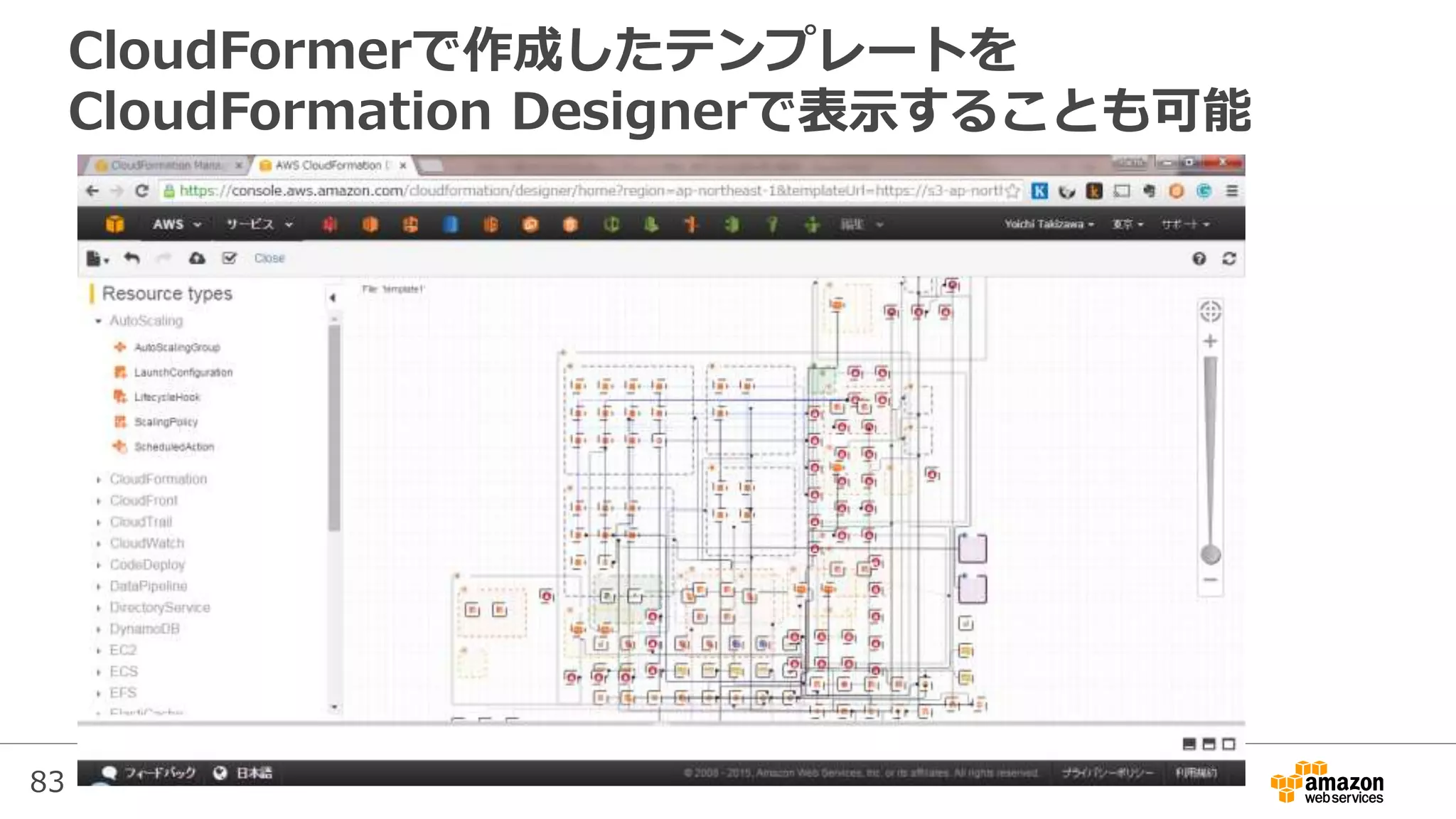Click the canvas zoom slider handle
The height and width of the screenshot is (819, 1456).
[1210, 554]
